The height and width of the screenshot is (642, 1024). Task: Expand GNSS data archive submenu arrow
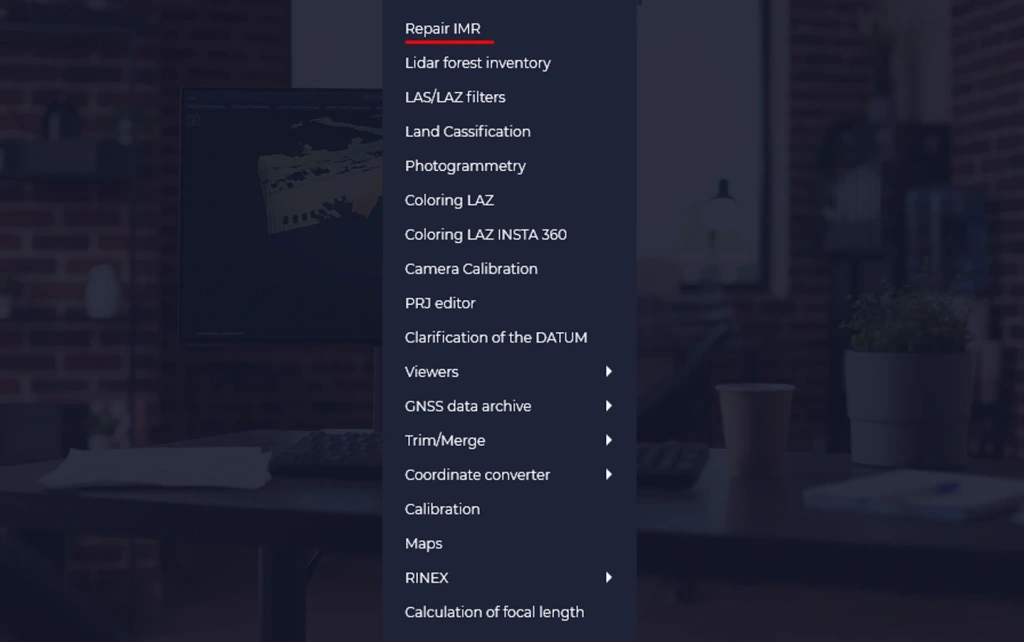[609, 406]
